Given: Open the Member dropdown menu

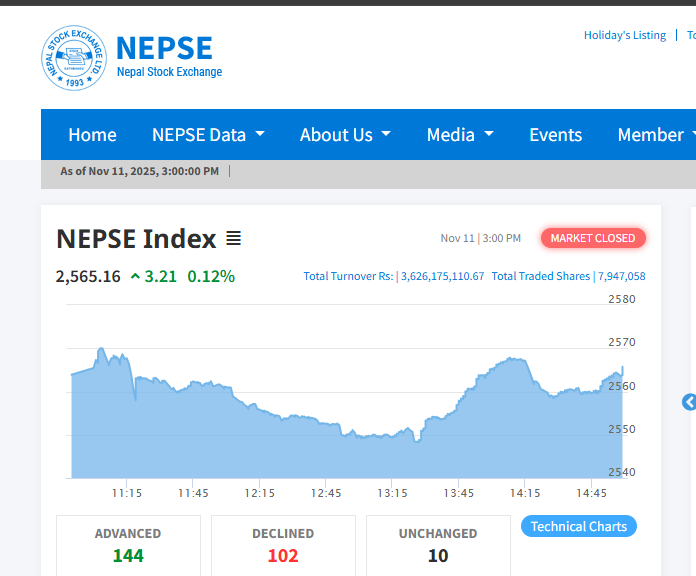Looking at the screenshot, I should pyautogui.click(x=654, y=135).
